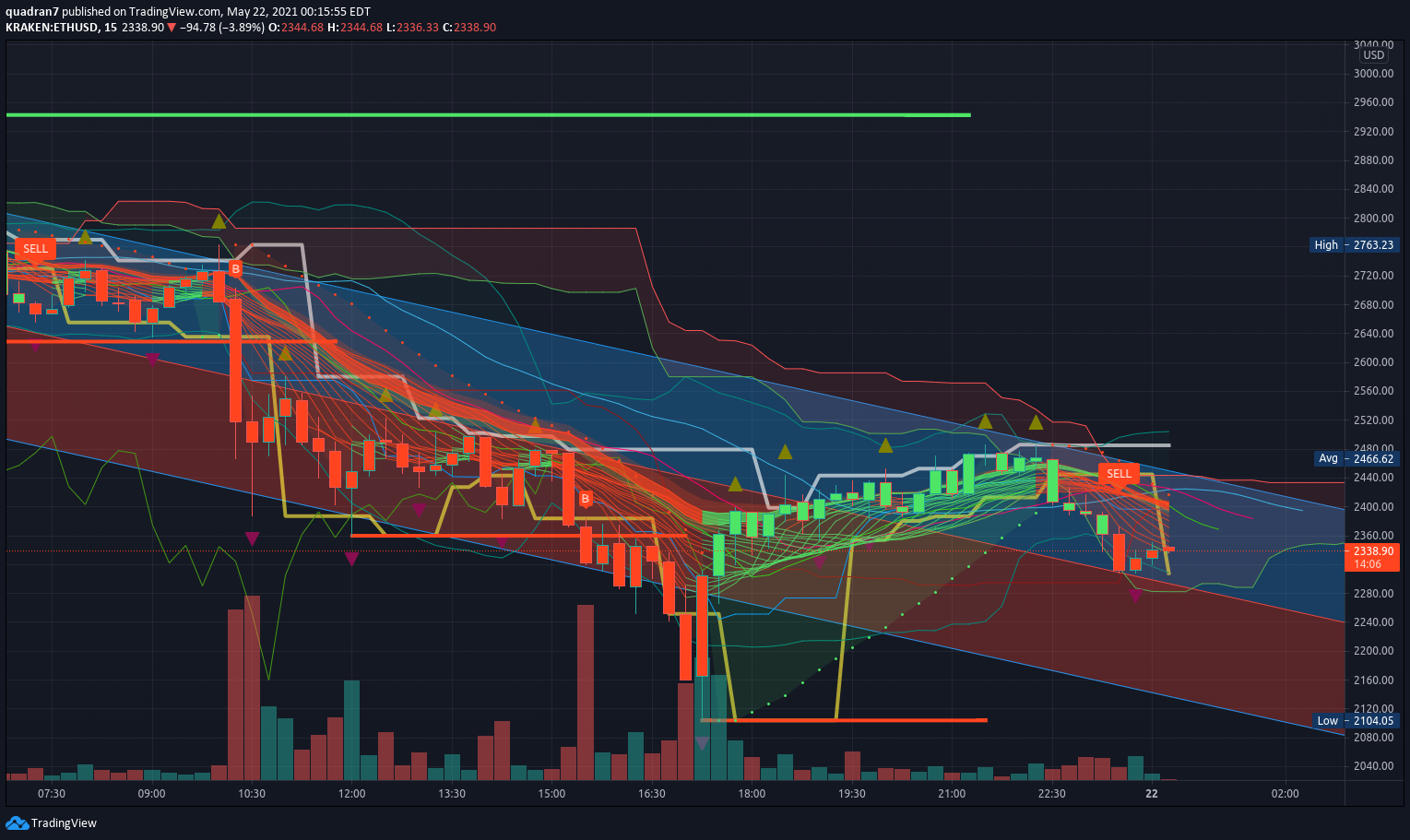Click the 02:00 time axis label

pyautogui.click(x=1285, y=794)
